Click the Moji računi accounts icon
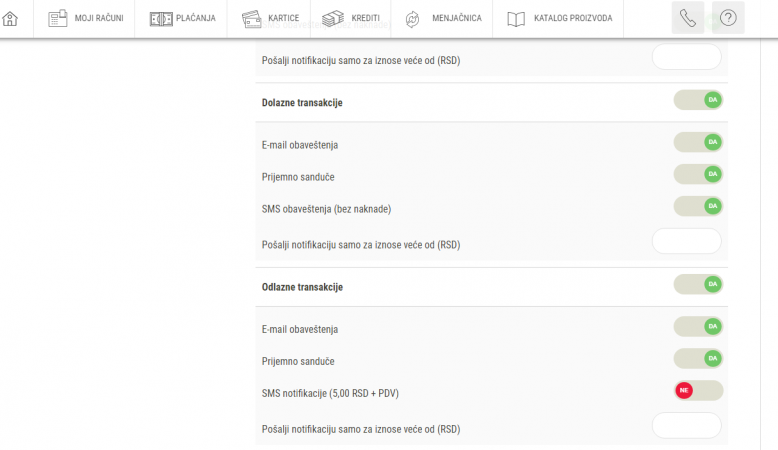The height and width of the screenshot is (450, 778). pos(58,18)
